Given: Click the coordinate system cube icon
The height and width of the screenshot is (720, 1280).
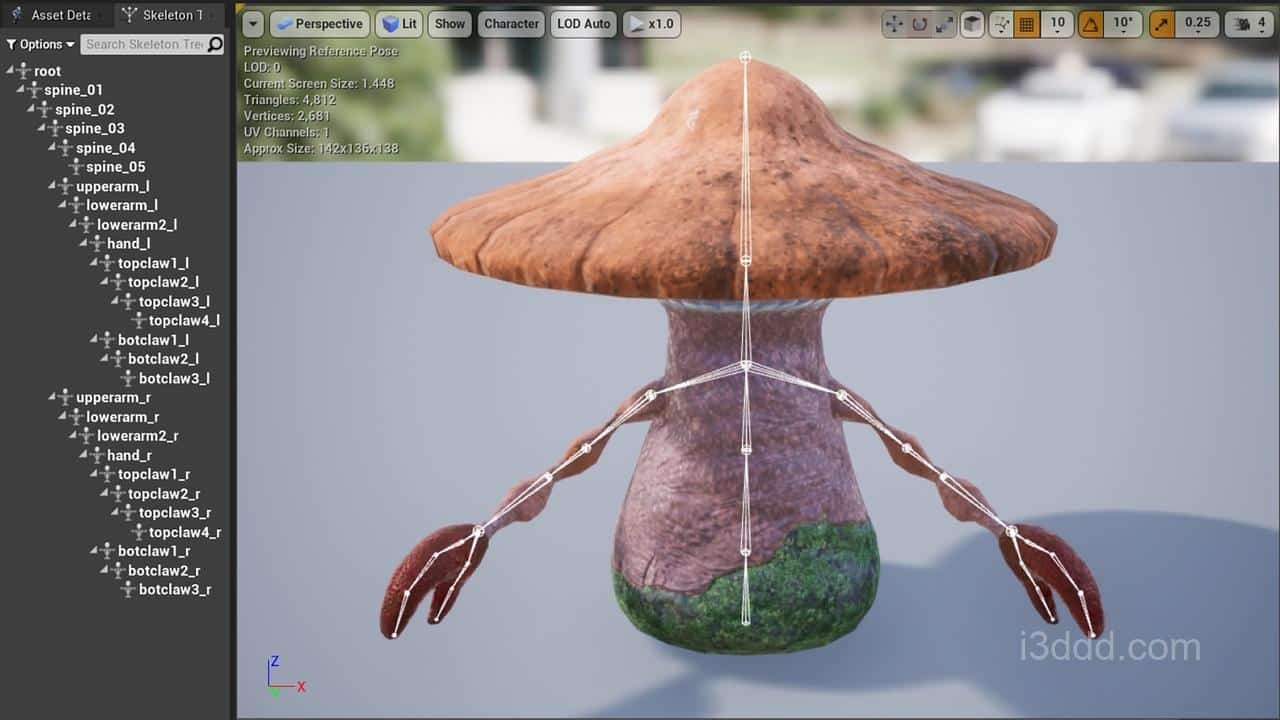Looking at the screenshot, I should 971,24.
